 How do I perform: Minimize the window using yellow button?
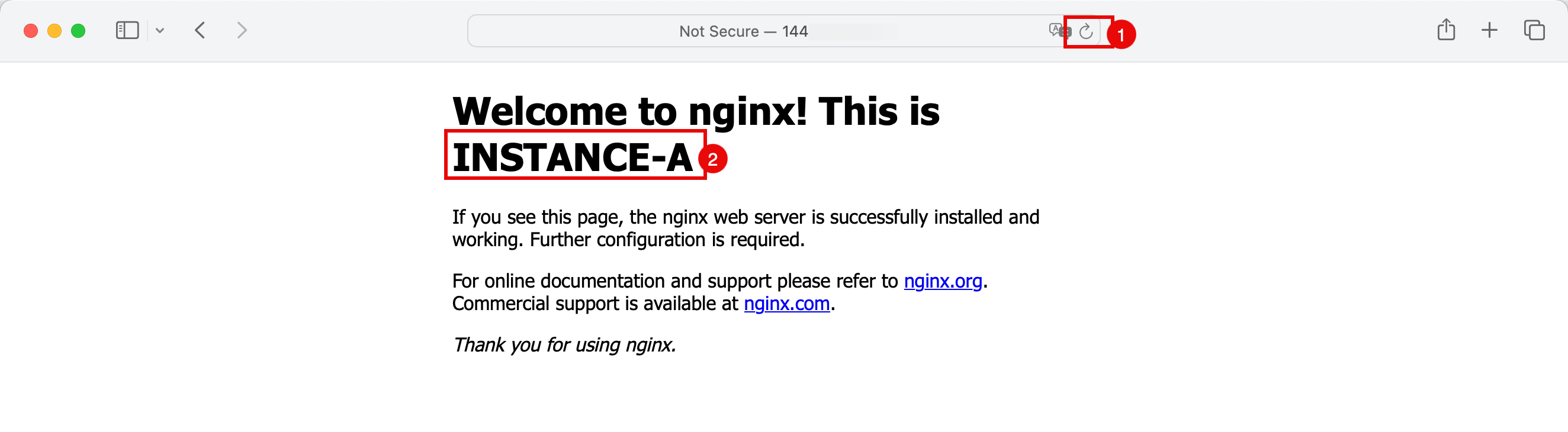pos(54,30)
